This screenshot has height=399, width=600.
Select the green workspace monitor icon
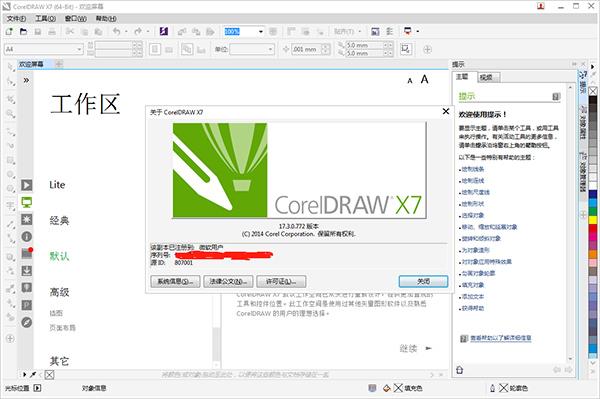click(x=26, y=202)
